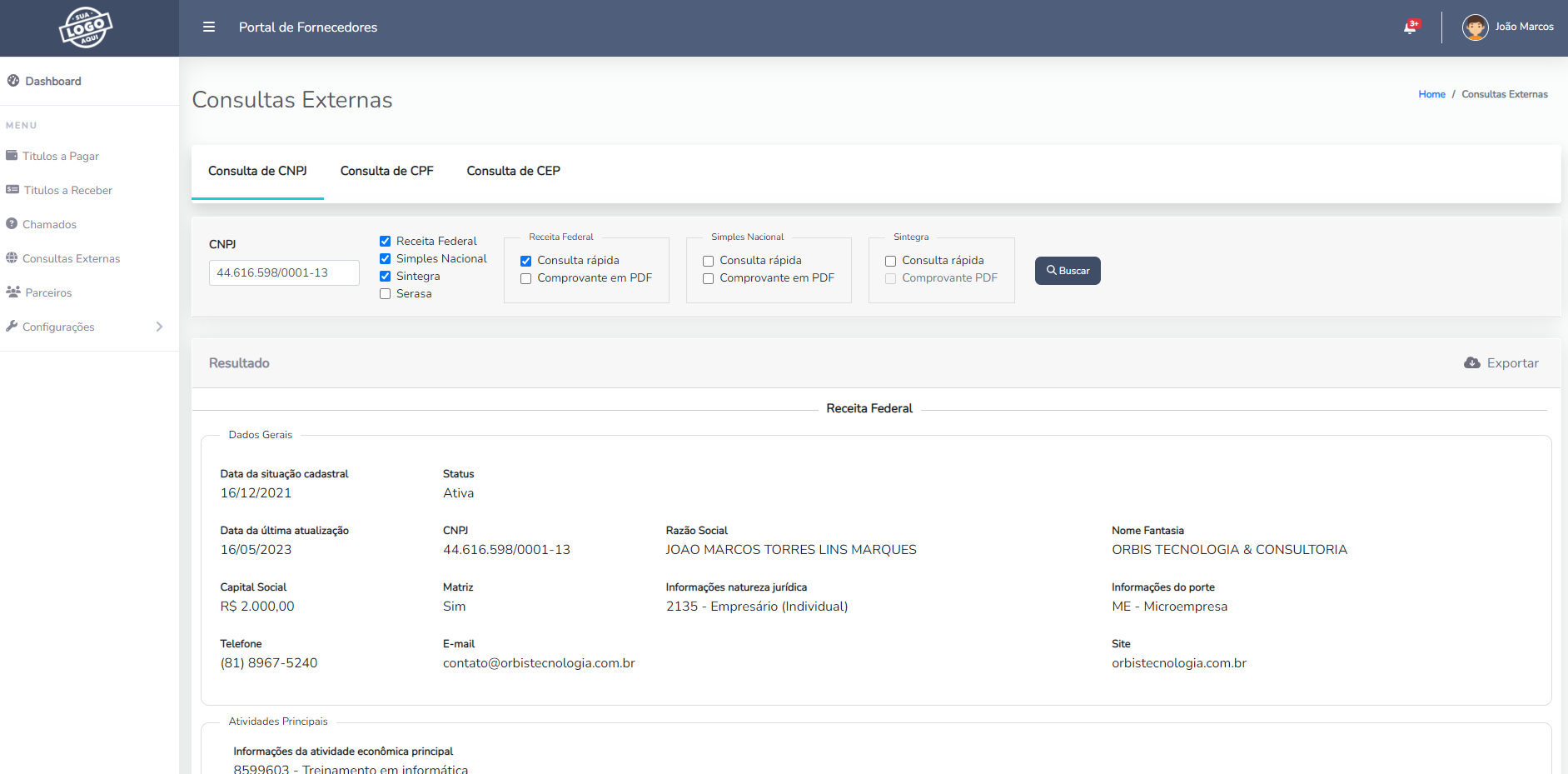Click the Matriz value Sim
The width and height of the screenshot is (1568, 774).
(x=455, y=607)
